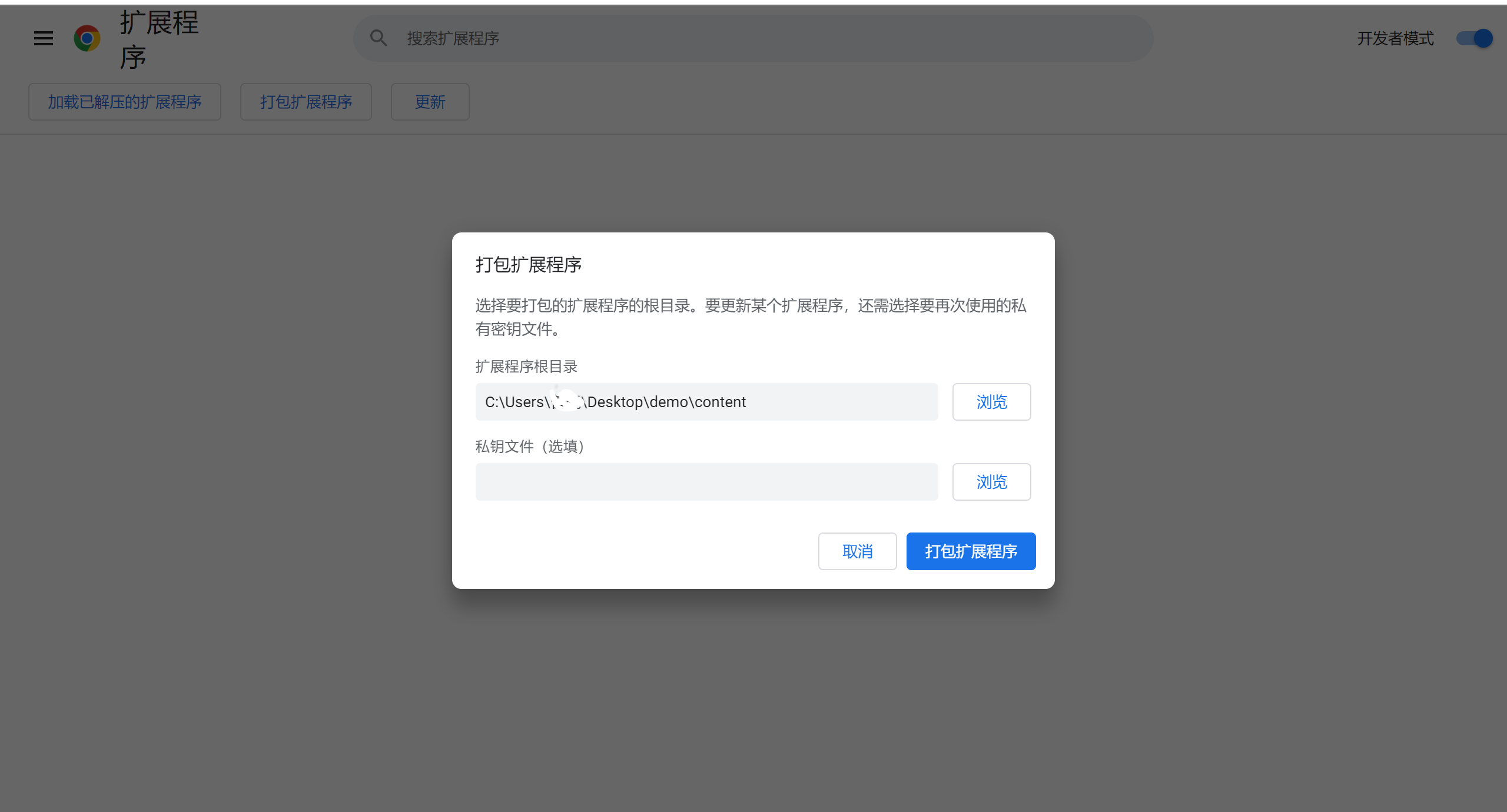Click 加载已解压的扩展程序
The height and width of the screenshot is (812, 1507).
(124, 101)
